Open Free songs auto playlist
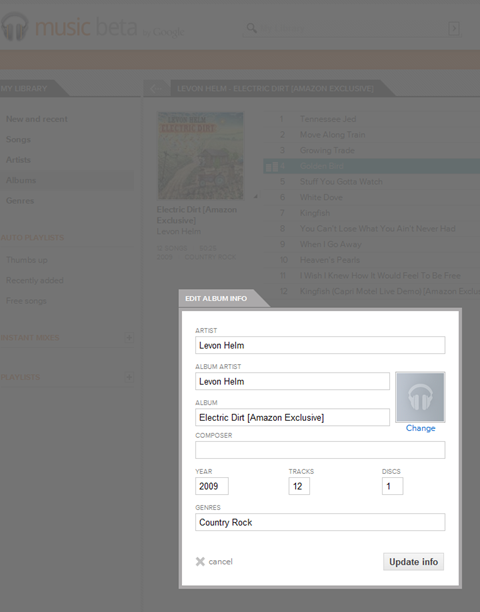Viewport: 480px width, 612px height. pyautogui.click(x=26, y=301)
